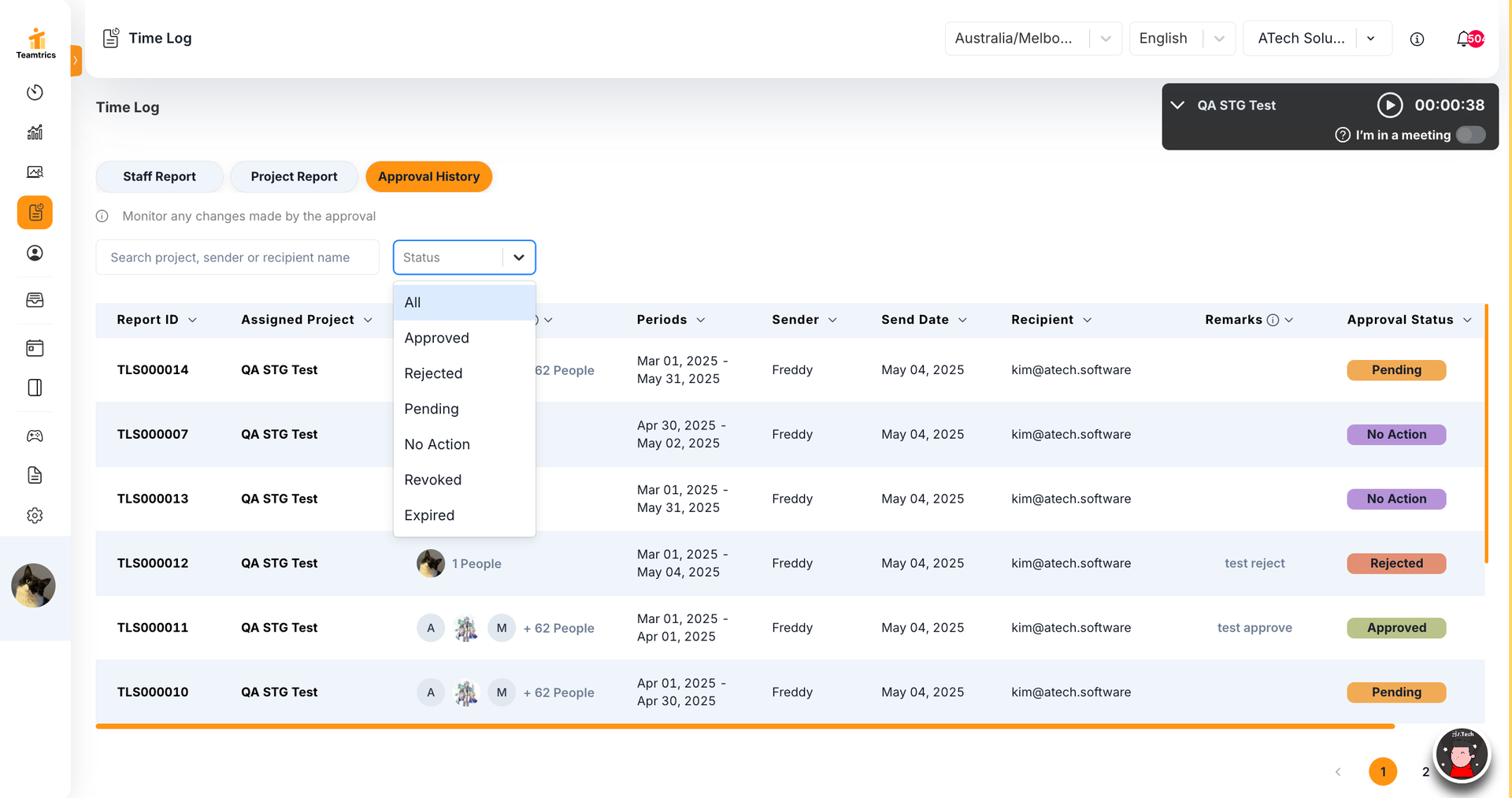Select the Approved status option
This screenshot has width=1512, height=798.
click(465, 338)
